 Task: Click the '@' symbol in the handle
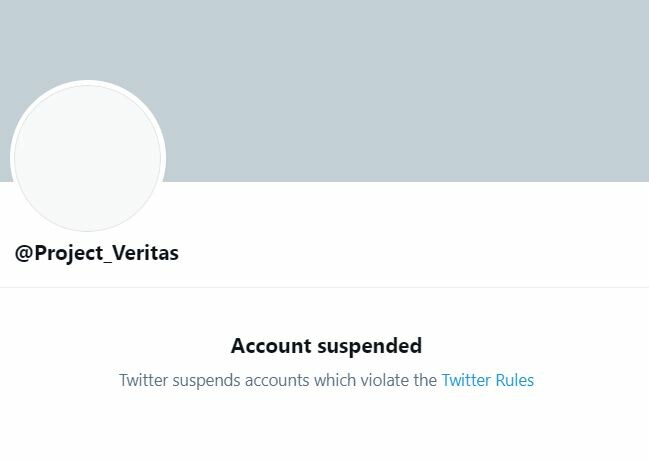(x=24, y=253)
